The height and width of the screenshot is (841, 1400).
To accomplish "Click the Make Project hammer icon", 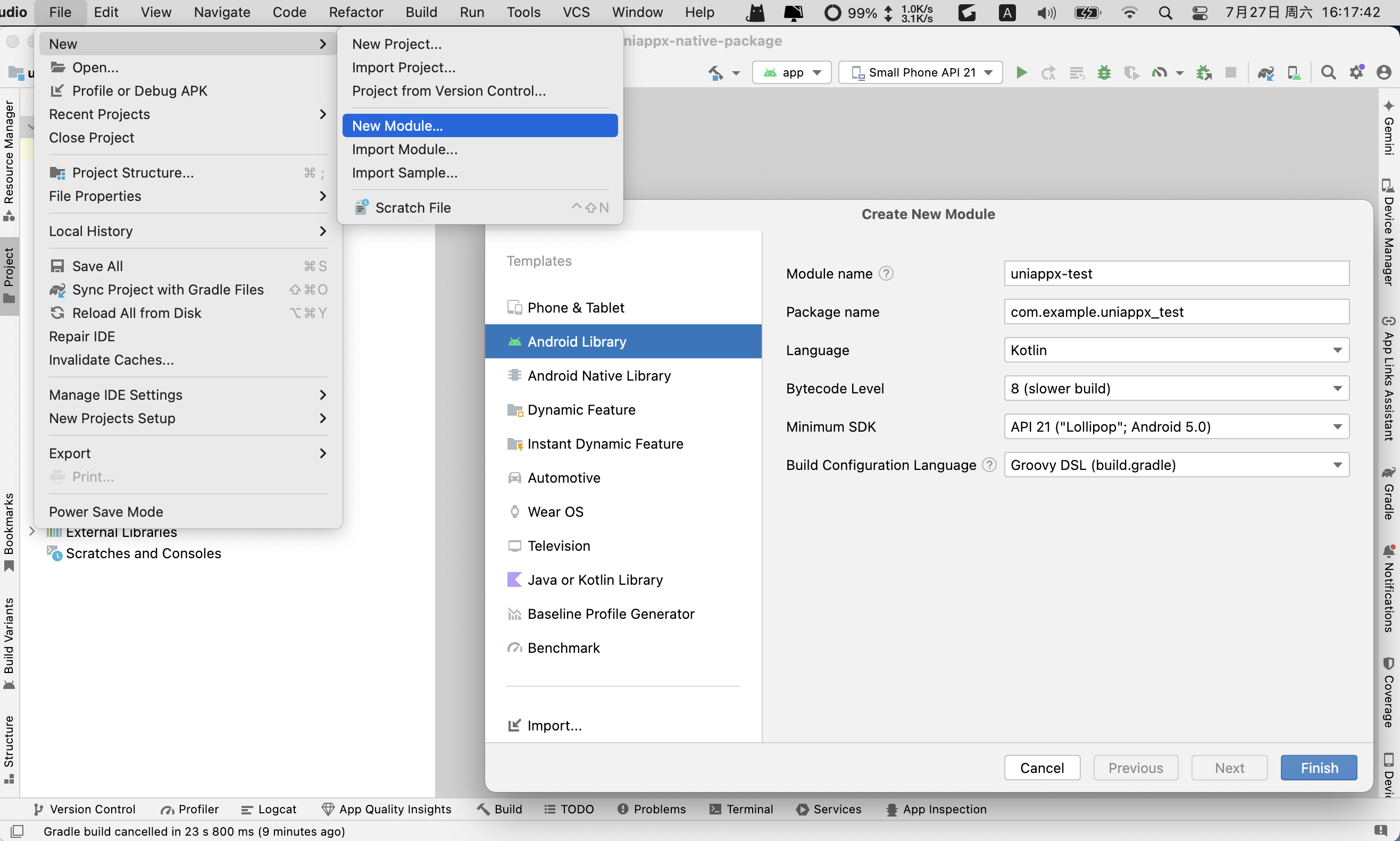I will click(715, 72).
